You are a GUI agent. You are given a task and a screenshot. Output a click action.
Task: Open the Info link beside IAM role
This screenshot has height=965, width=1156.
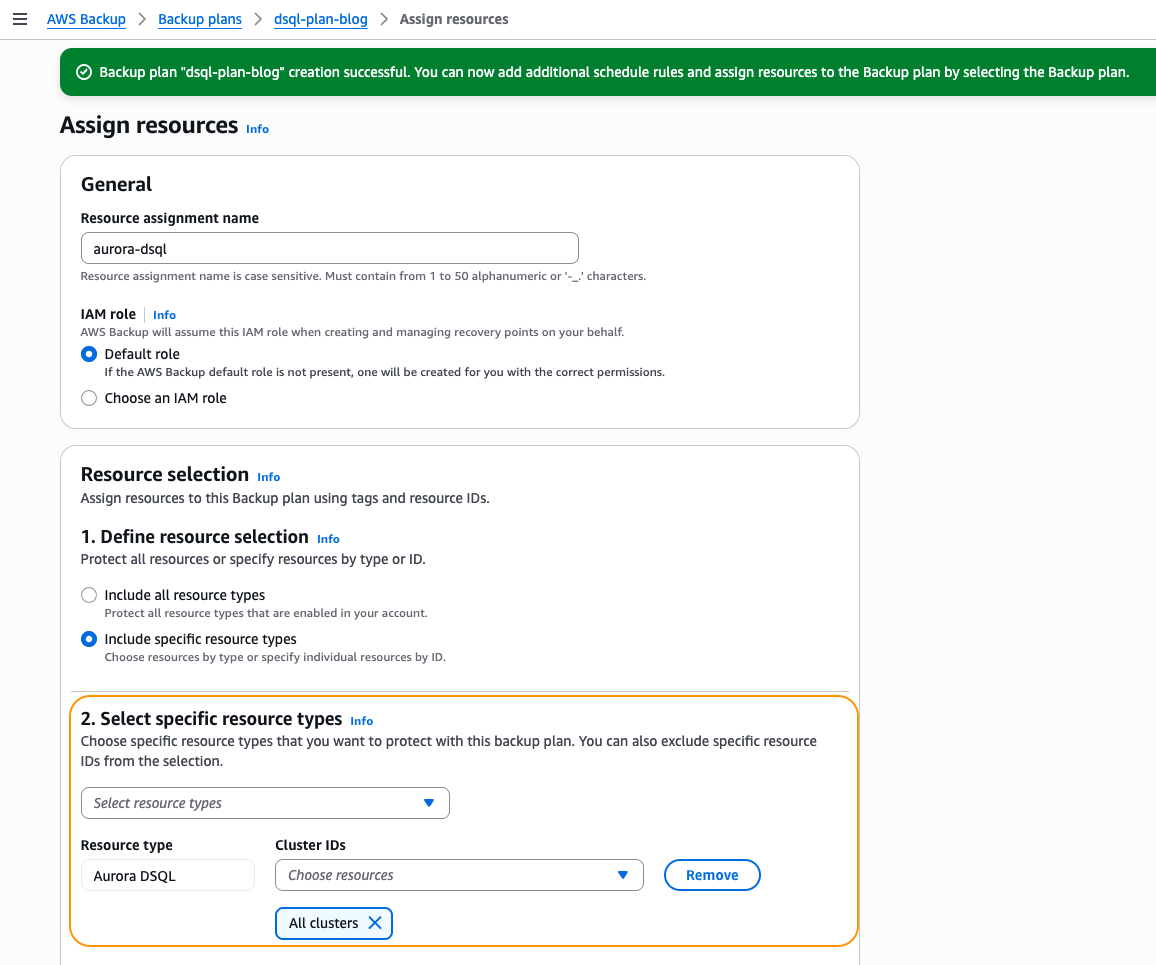tap(163, 314)
